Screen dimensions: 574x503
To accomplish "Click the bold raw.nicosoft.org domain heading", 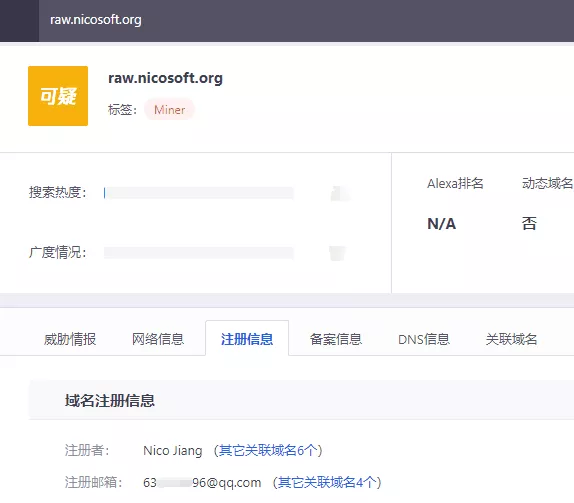I will point(165,78).
